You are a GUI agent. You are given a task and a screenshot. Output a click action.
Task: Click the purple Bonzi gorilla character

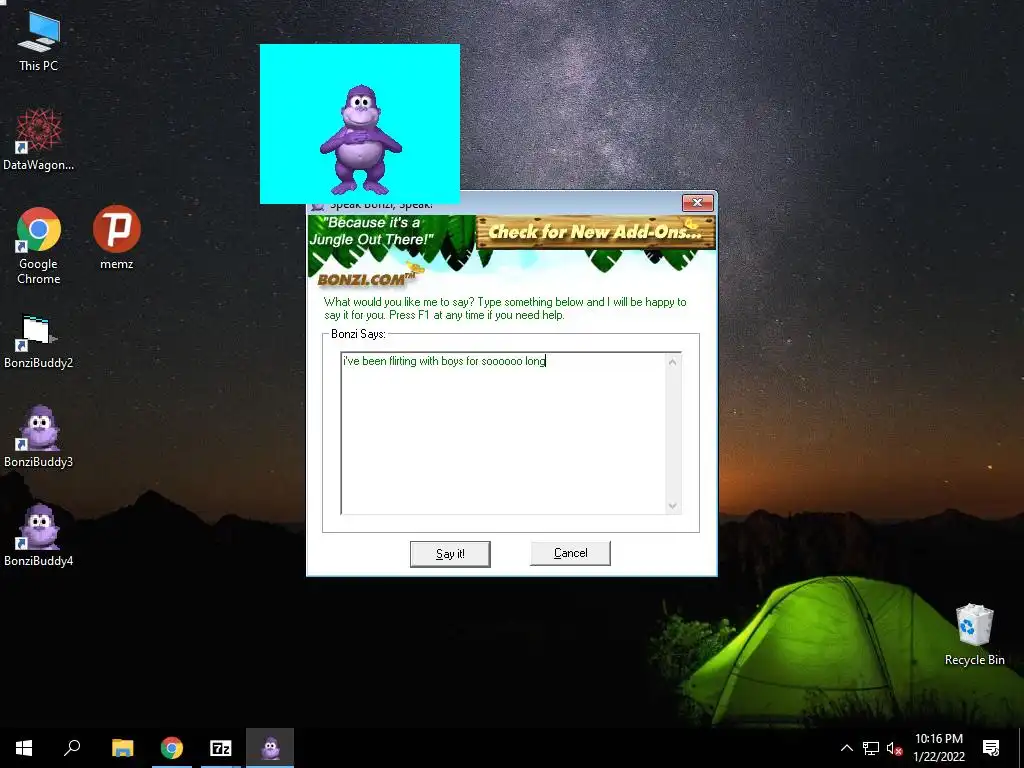(360, 140)
